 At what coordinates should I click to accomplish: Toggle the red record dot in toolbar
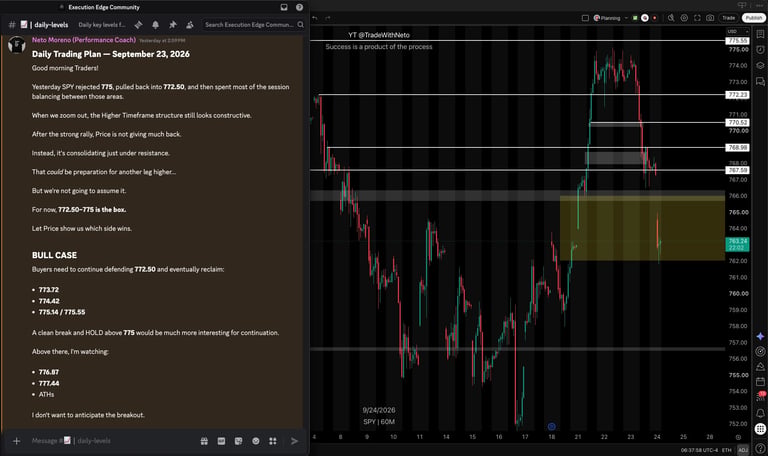[x=654, y=18]
